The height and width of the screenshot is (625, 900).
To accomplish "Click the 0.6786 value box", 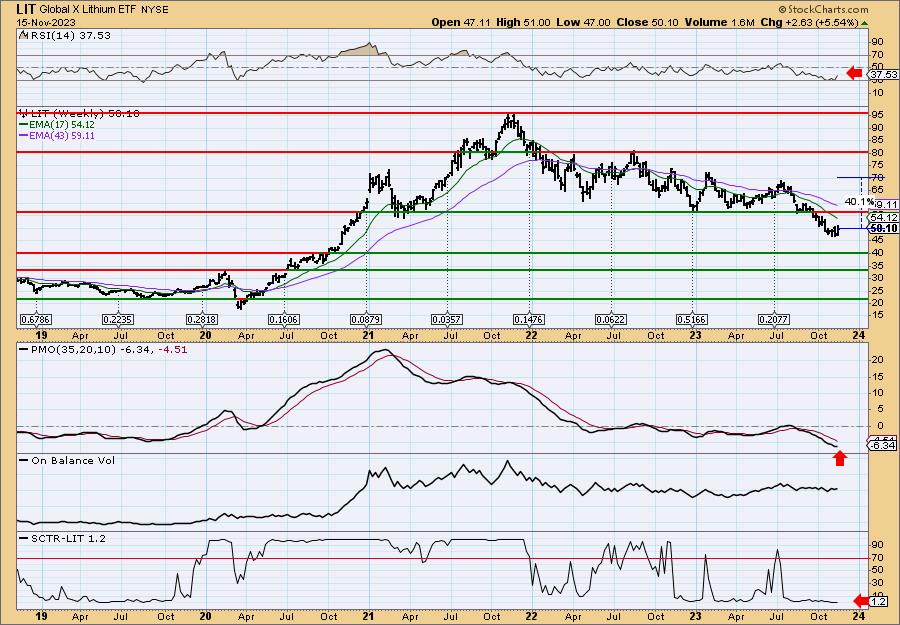I will pyautogui.click(x=36, y=319).
